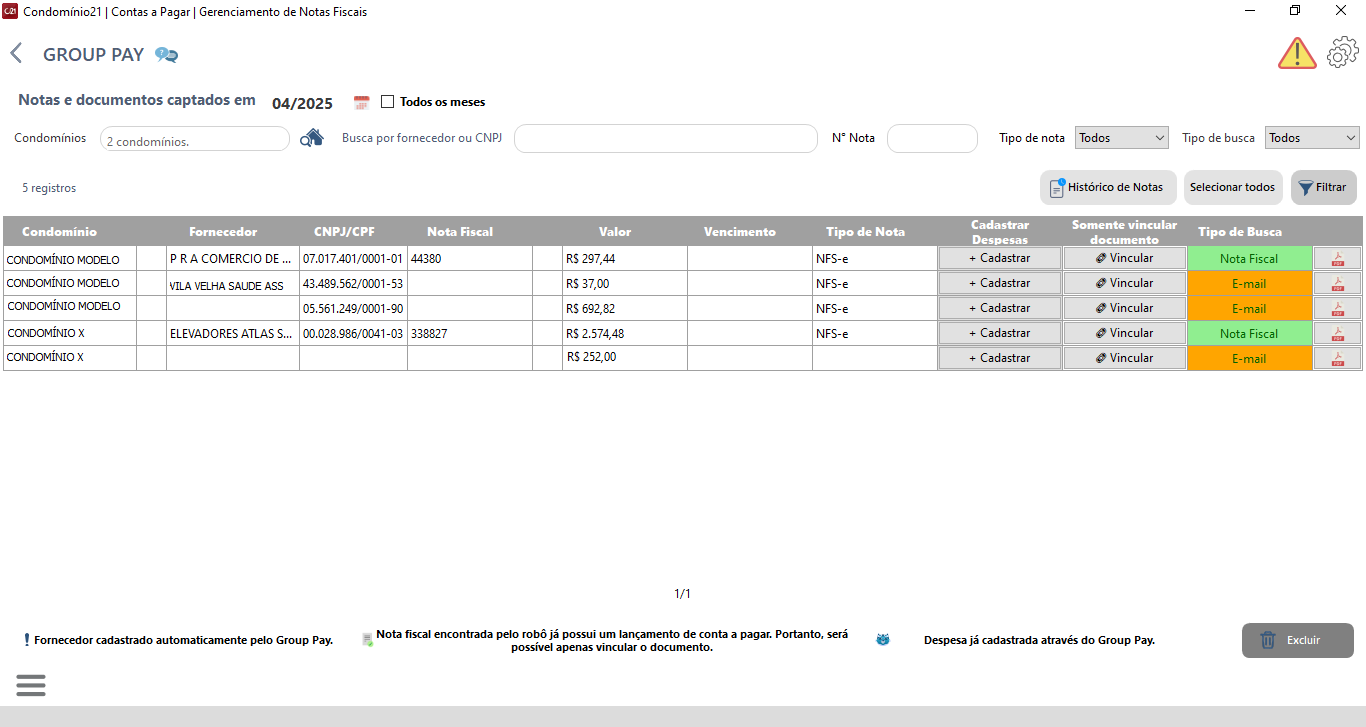Select CNPJ 43.489.562/0001-53 cell
1366x727 pixels.
353,283
